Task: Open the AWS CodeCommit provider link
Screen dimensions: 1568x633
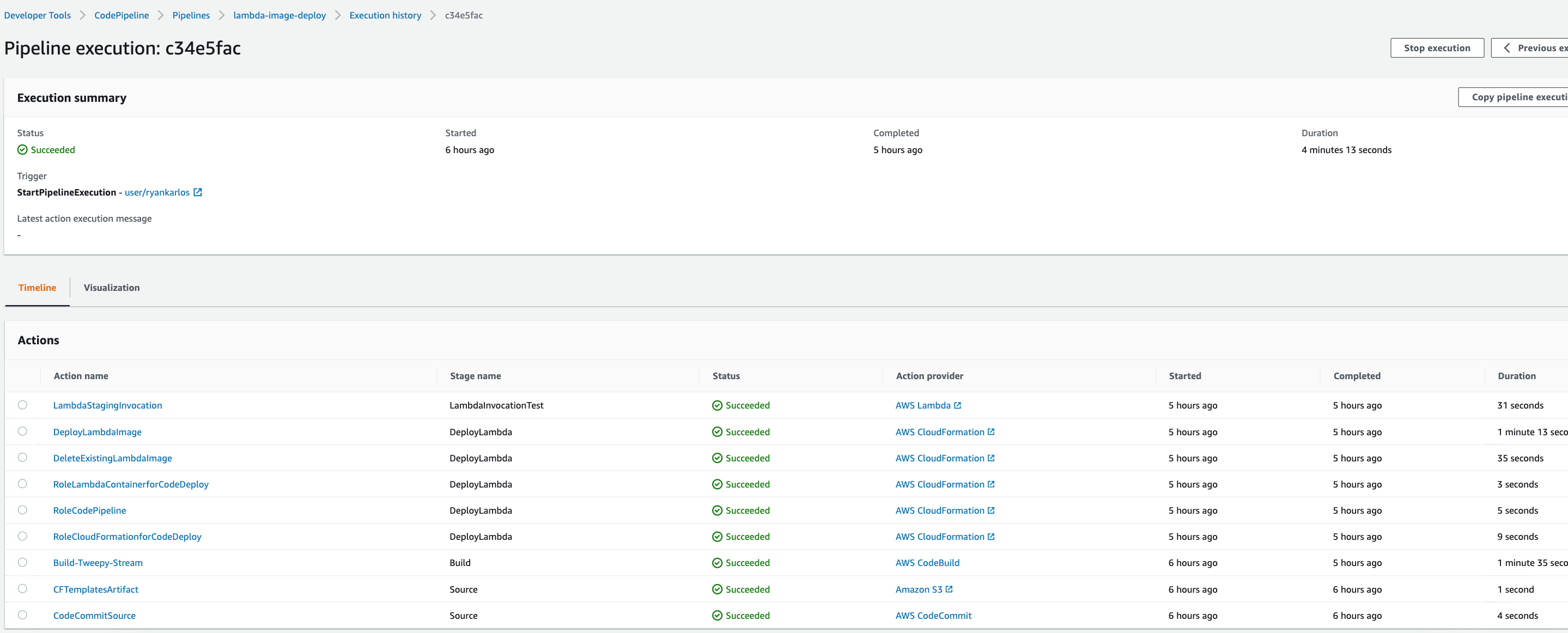Action: 933,616
